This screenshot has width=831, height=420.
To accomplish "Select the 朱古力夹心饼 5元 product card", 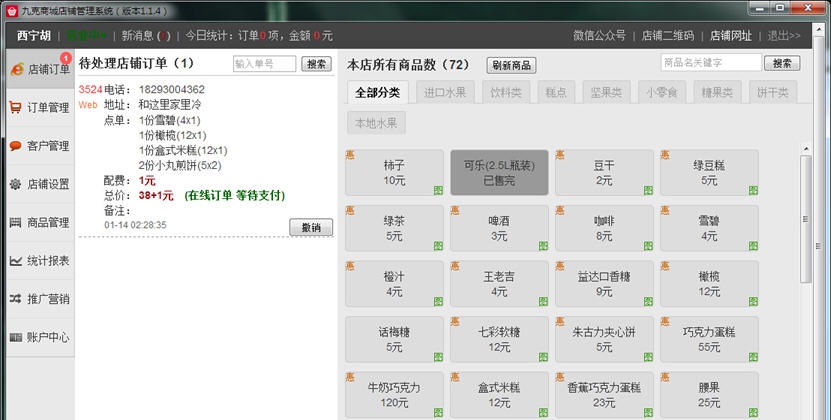I will coord(604,339).
